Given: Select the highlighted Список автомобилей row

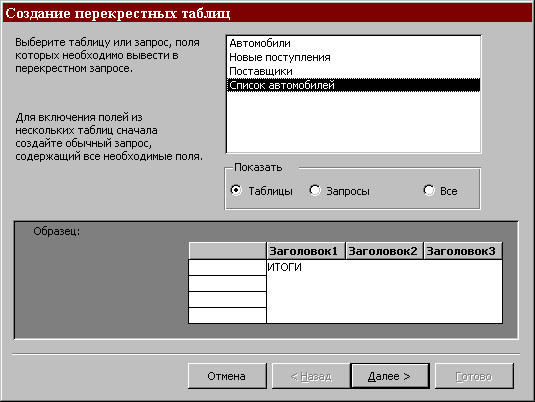Looking at the screenshot, I should (353, 85).
